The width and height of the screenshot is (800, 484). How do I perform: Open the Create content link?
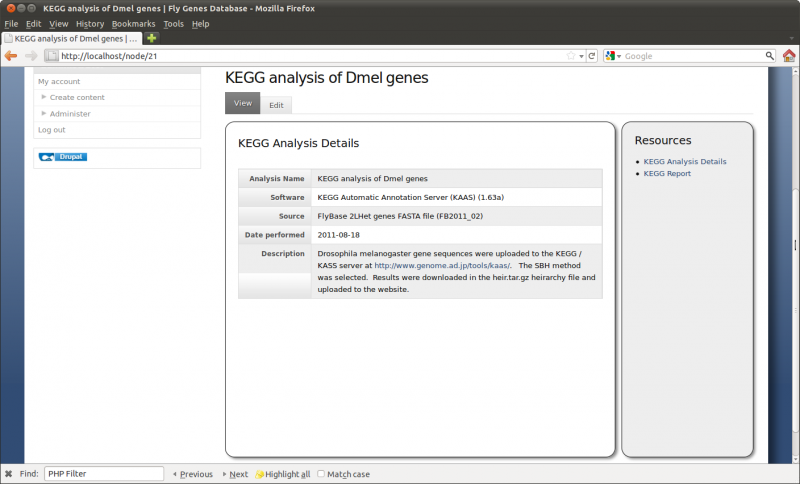[x=77, y=97]
